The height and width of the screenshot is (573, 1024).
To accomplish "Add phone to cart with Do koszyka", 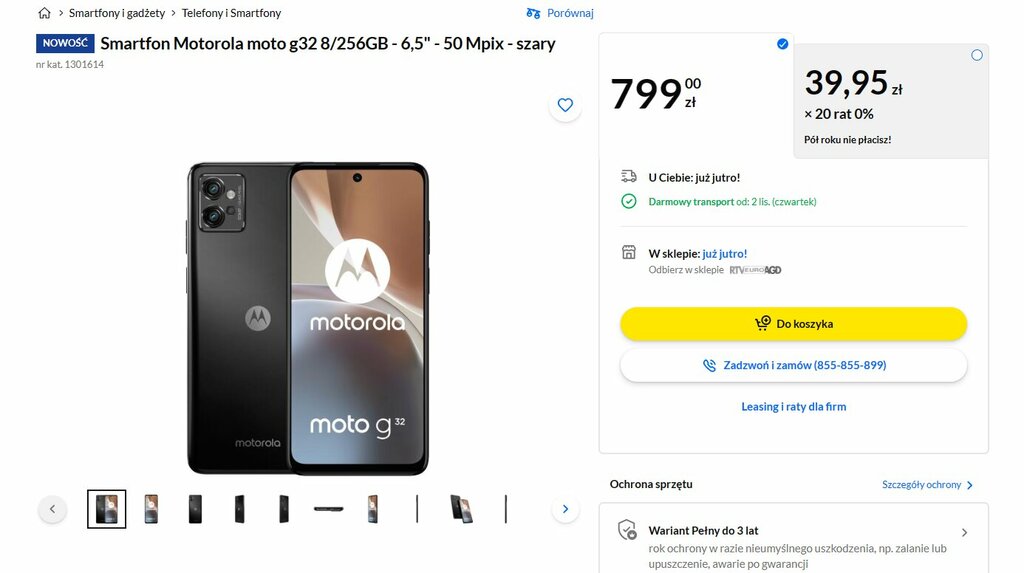I will click(793, 323).
